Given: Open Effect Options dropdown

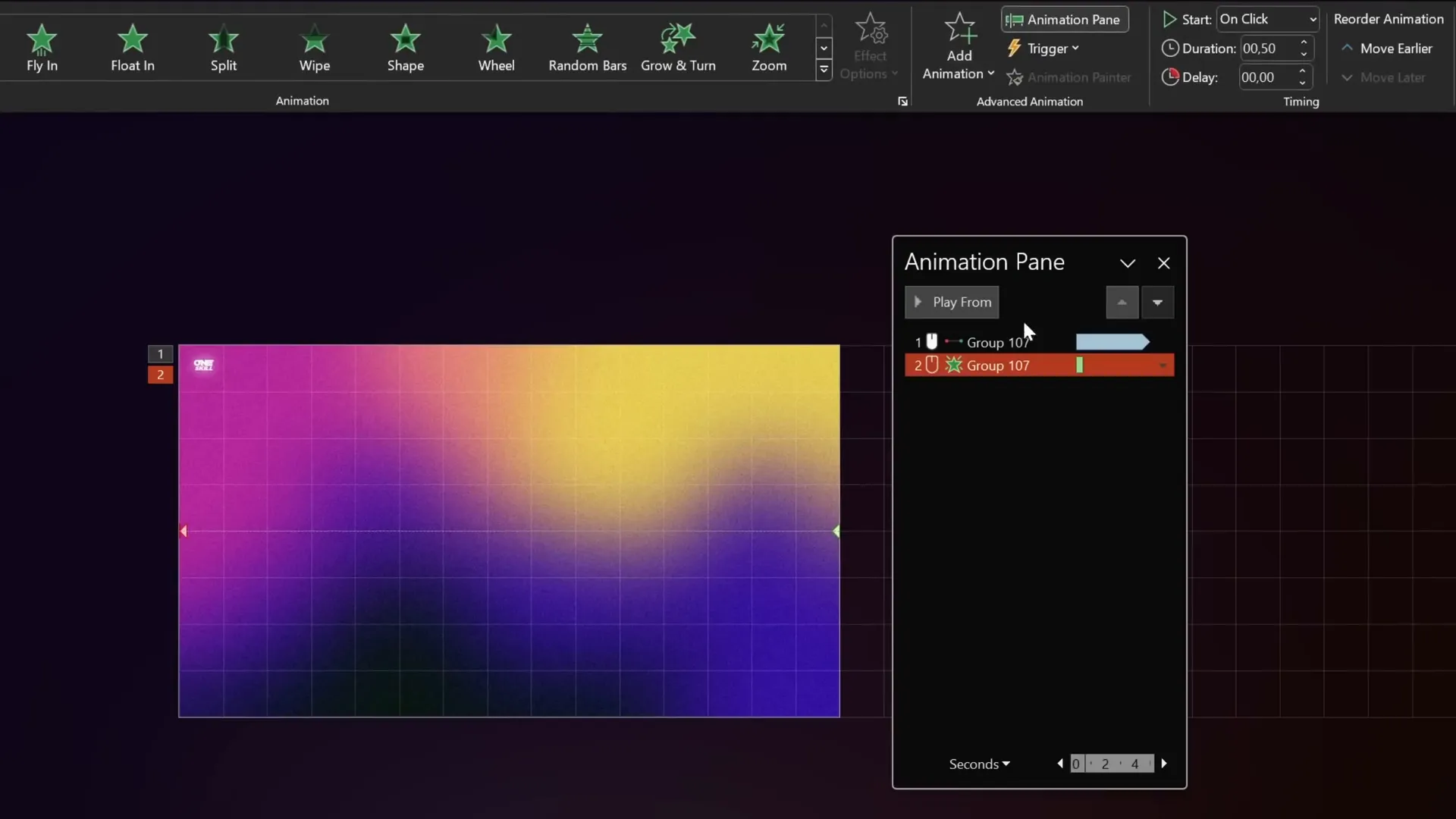Looking at the screenshot, I should 870,47.
